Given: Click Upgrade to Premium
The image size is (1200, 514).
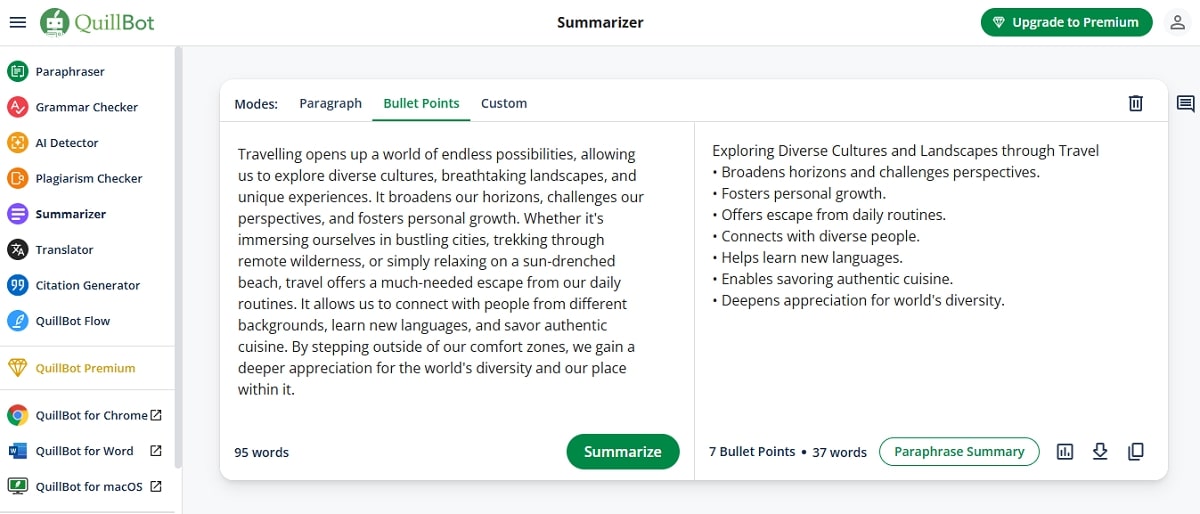Looking at the screenshot, I should (1066, 22).
